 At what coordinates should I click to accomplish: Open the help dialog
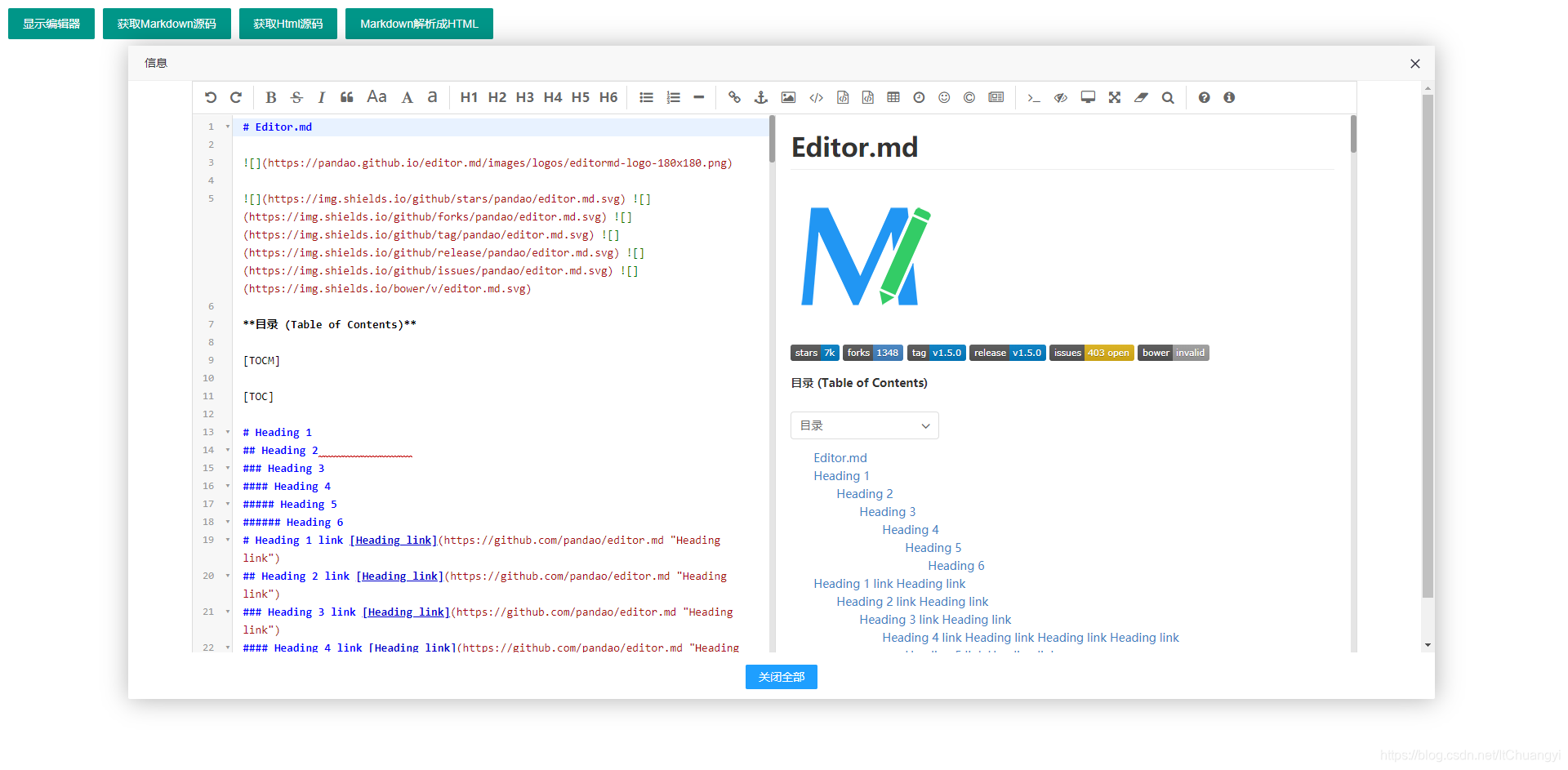pos(1204,97)
